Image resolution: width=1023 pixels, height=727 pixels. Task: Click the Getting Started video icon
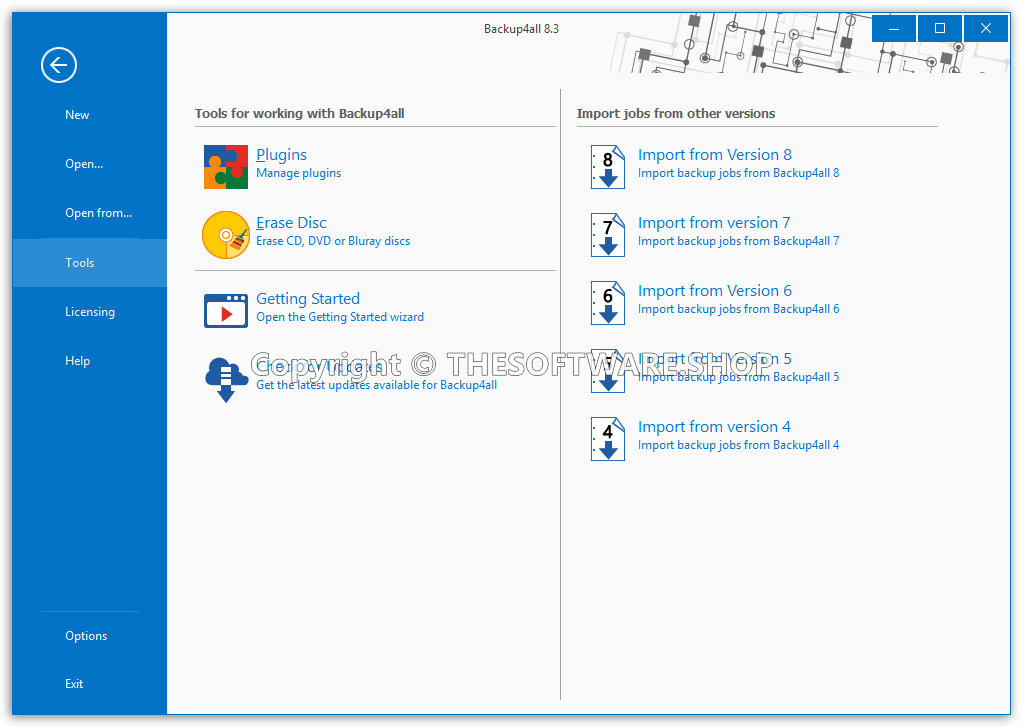pos(226,311)
